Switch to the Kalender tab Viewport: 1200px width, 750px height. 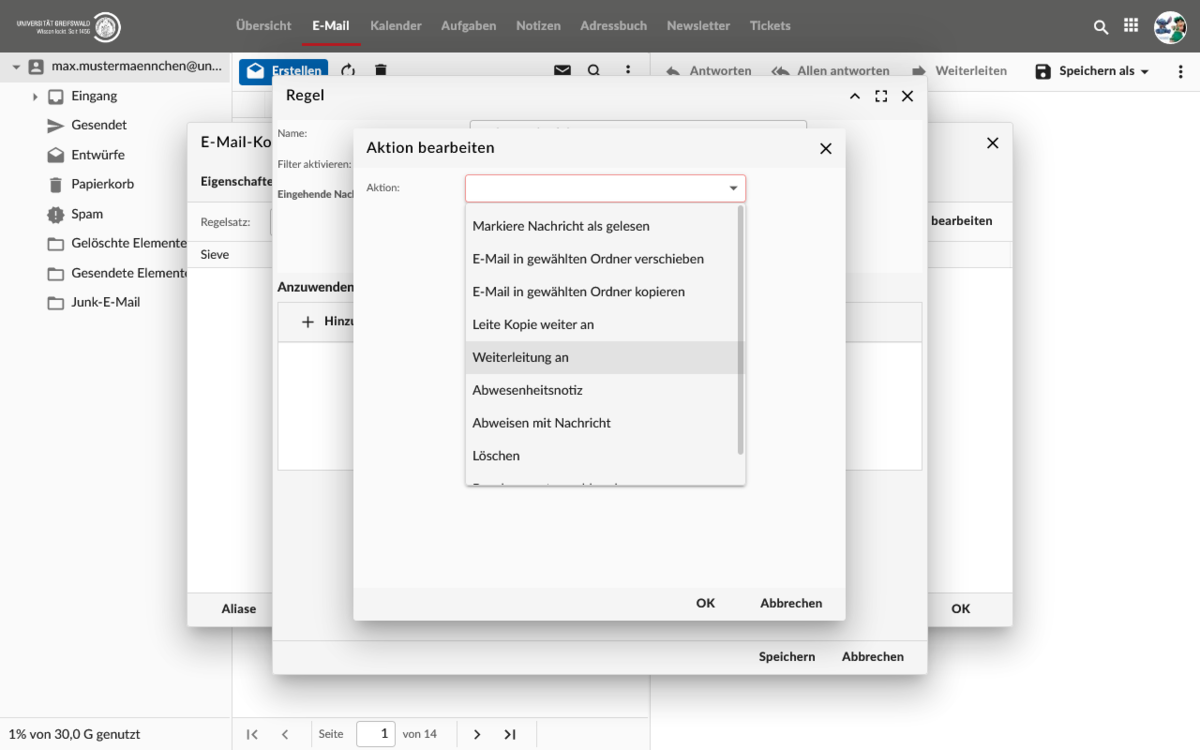(x=395, y=26)
